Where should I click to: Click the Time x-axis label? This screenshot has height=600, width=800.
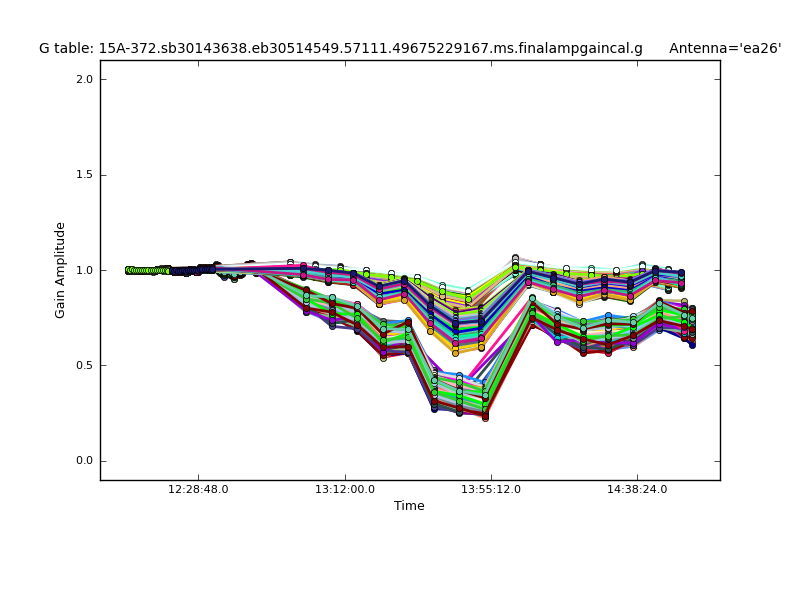pyautogui.click(x=409, y=506)
